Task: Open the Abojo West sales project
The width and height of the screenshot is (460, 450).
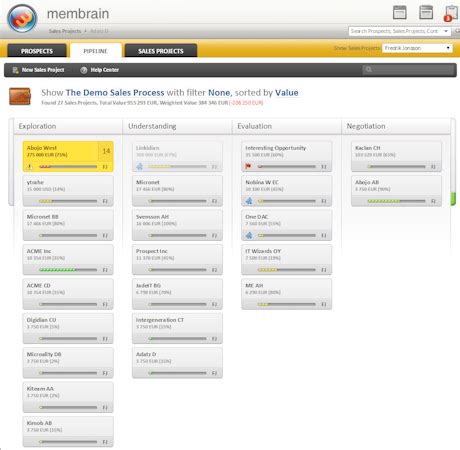Action: [x=68, y=156]
